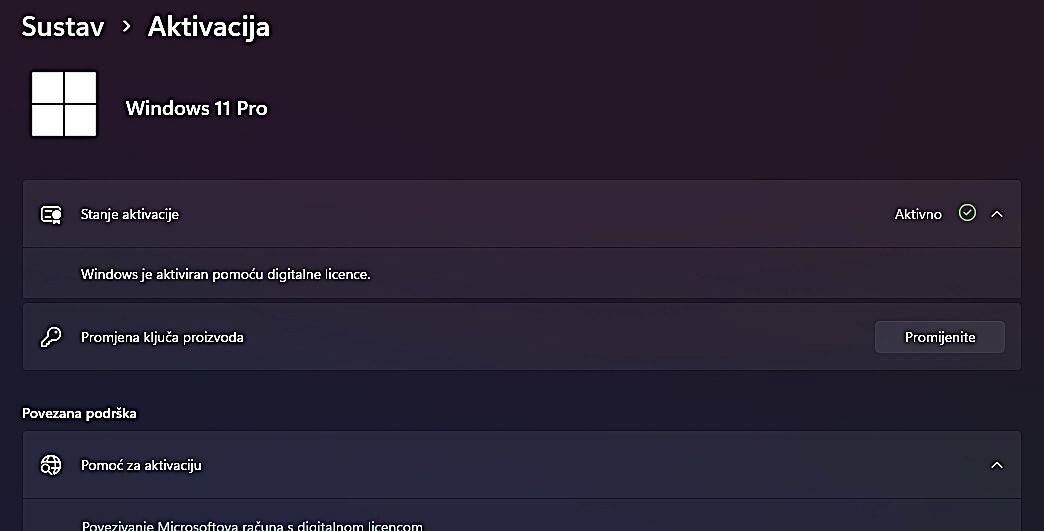Click the Aktivno status text
This screenshot has height=531, width=1044.
(918, 214)
